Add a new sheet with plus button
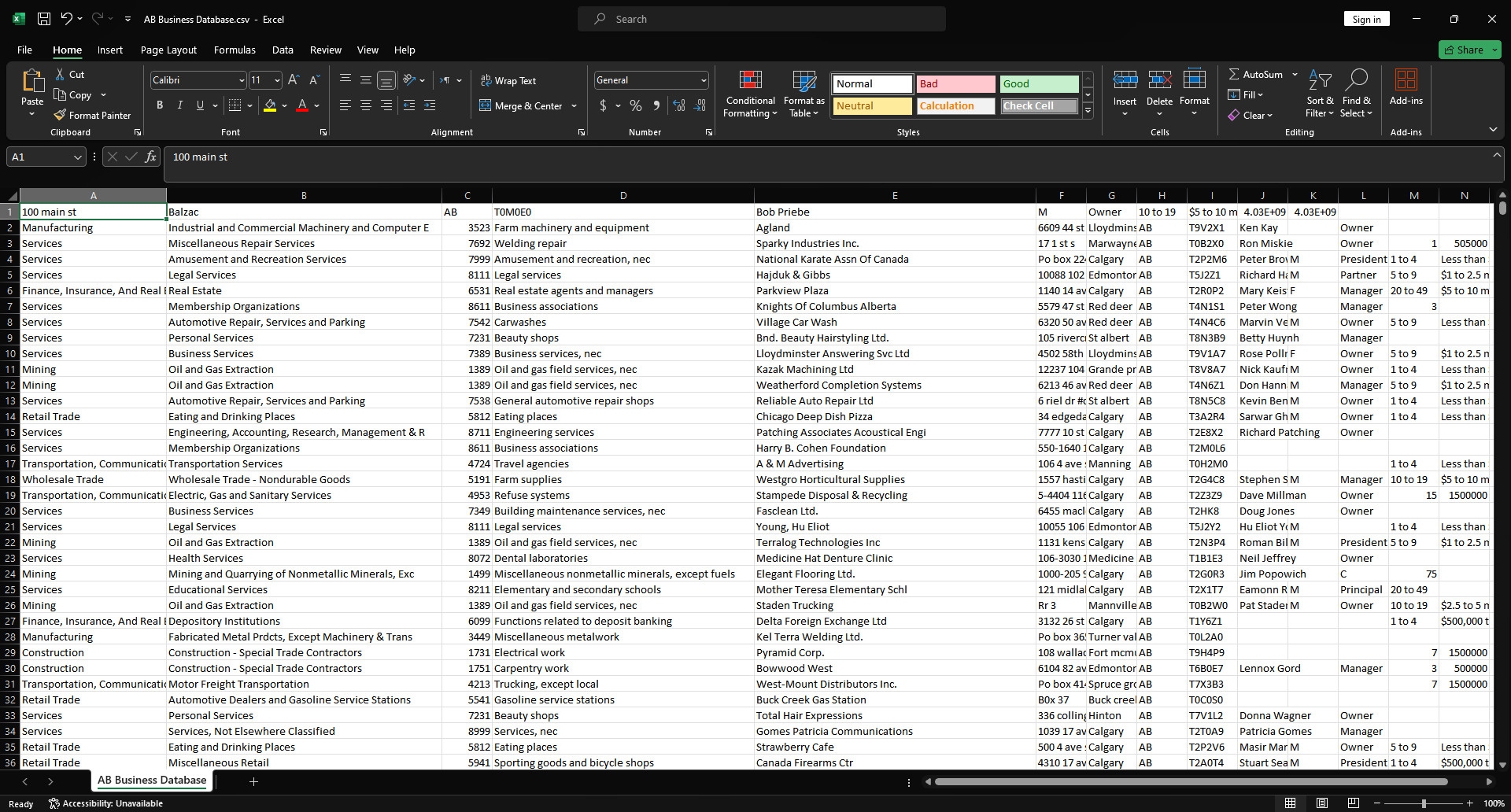 tap(253, 781)
